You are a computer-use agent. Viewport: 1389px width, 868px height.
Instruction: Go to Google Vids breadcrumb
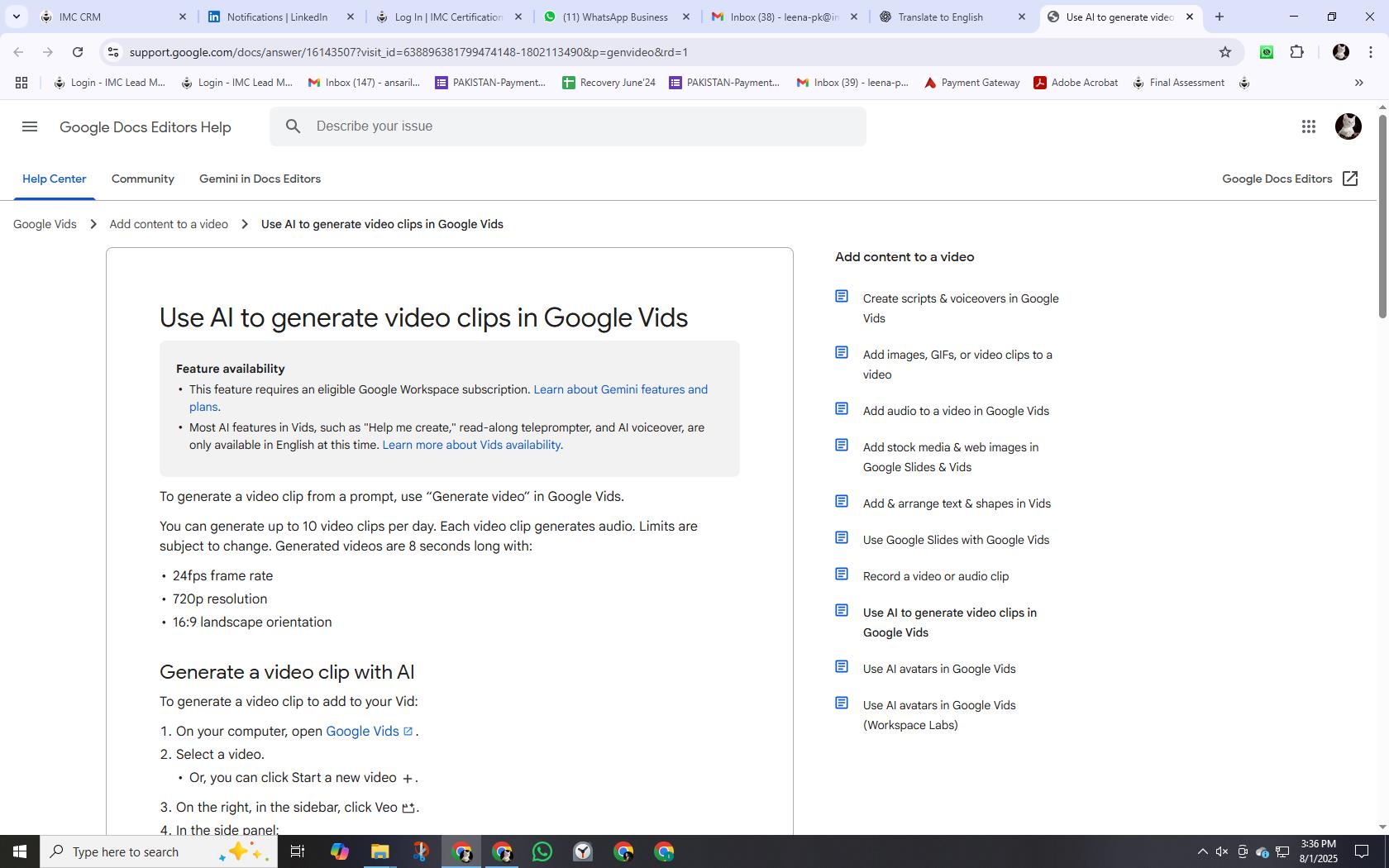(45, 224)
